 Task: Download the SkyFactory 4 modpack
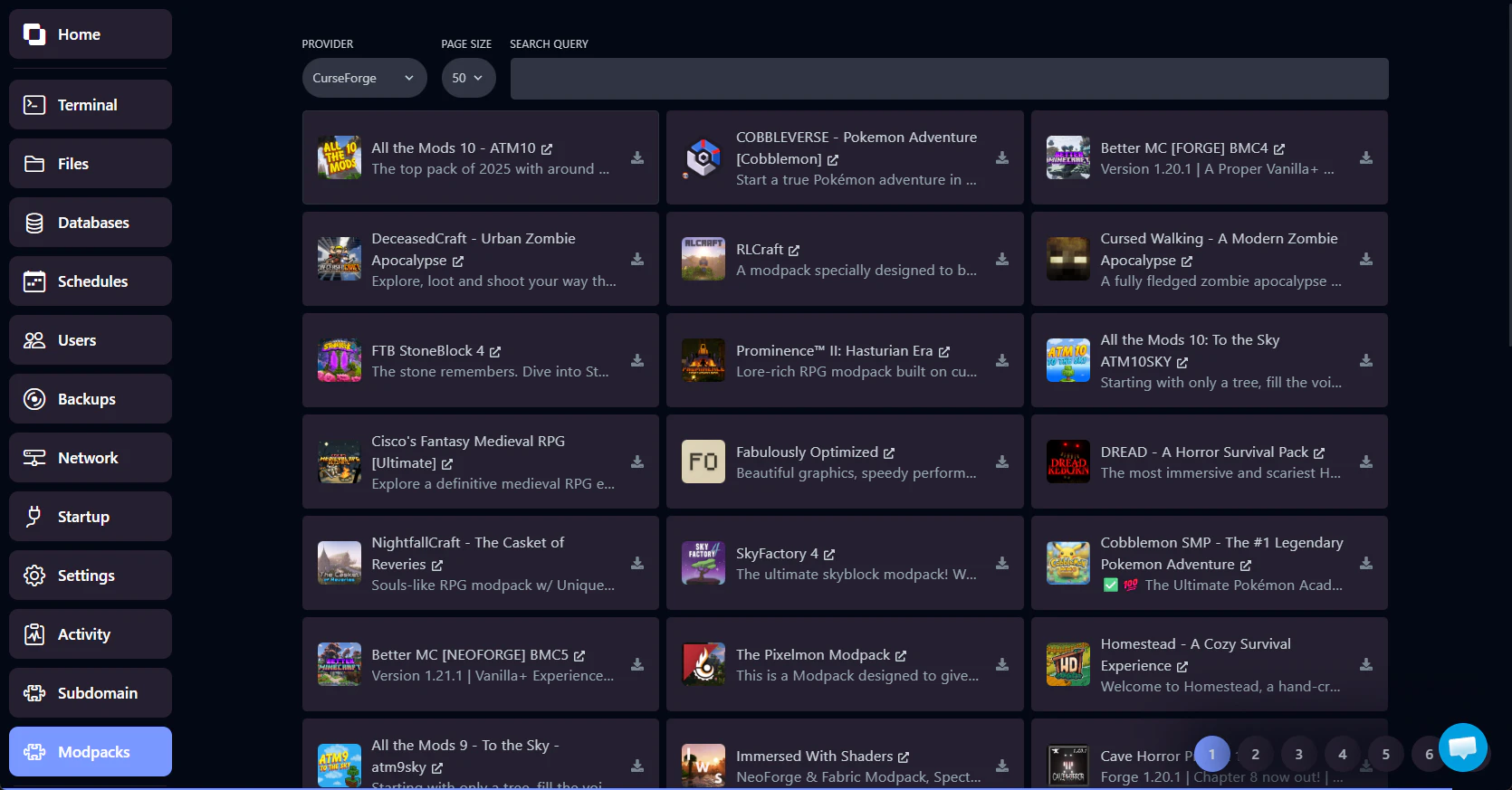point(1002,563)
